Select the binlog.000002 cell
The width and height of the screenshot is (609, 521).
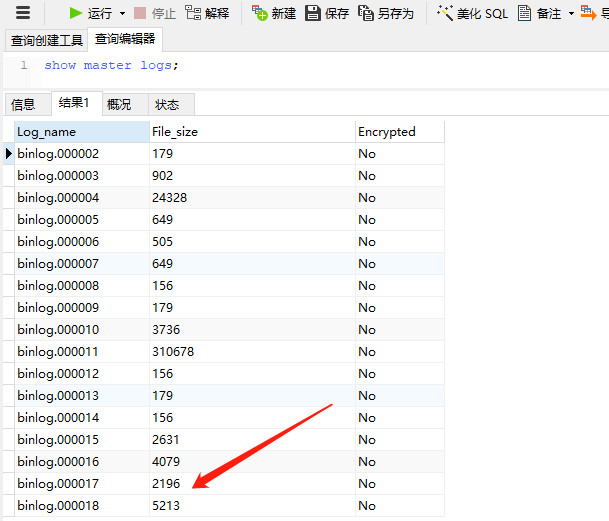(82, 154)
